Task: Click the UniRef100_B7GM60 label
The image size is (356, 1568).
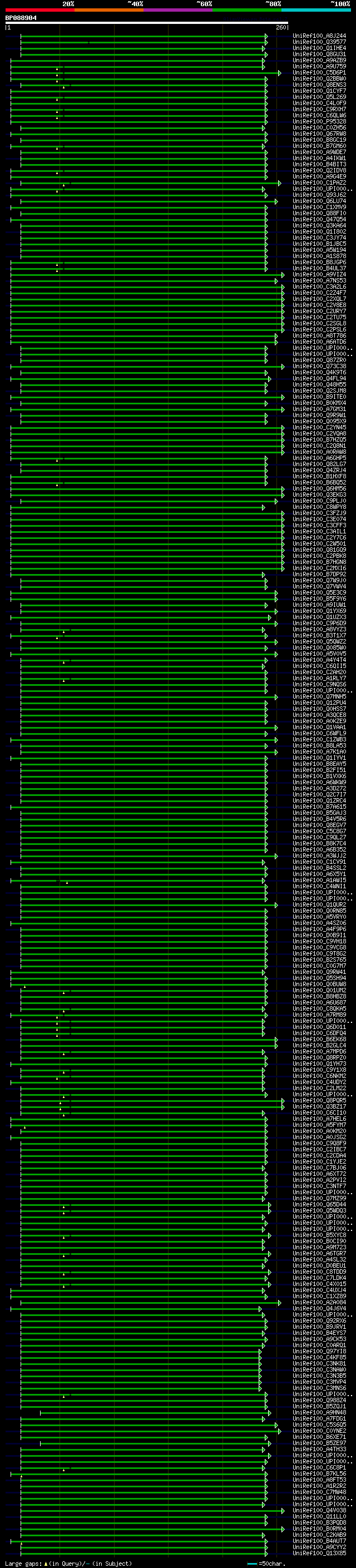Action: click(319, 146)
